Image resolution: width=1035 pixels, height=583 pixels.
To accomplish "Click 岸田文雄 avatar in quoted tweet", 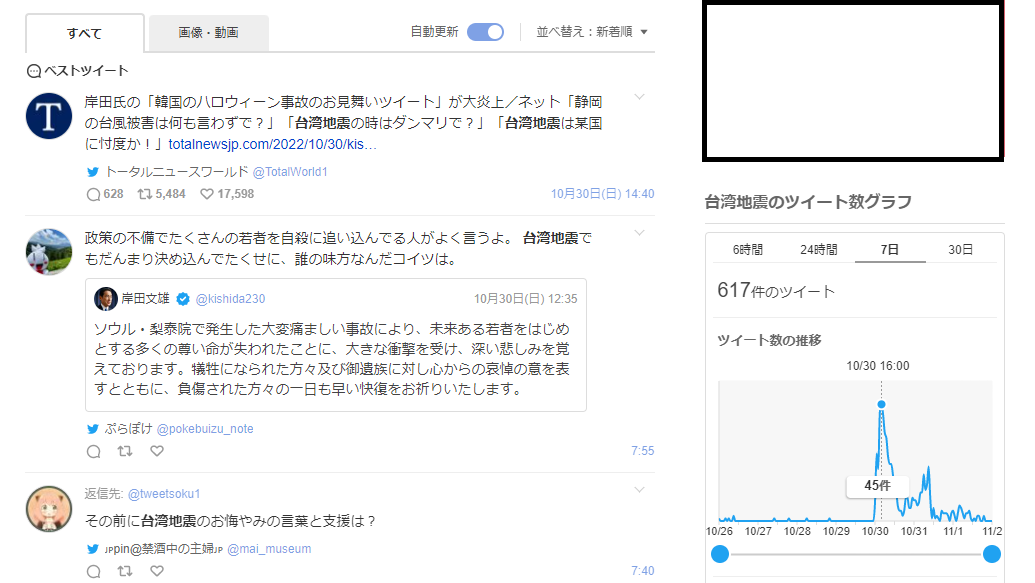I will [x=106, y=299].
